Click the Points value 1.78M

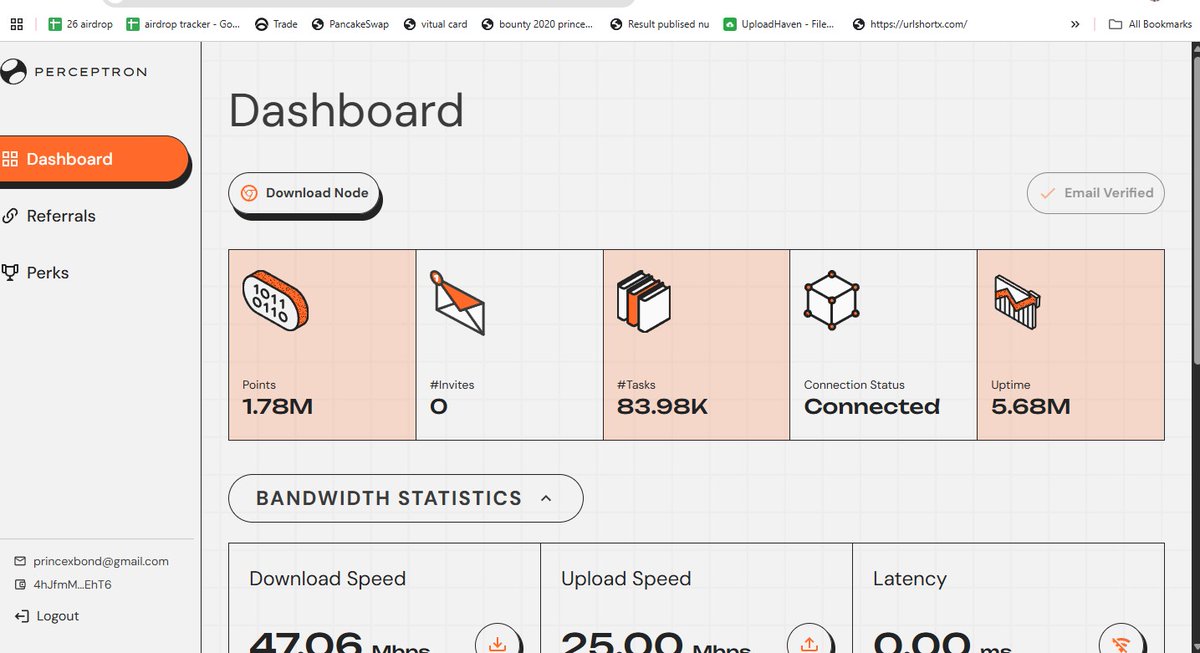[x=277, y=407]
